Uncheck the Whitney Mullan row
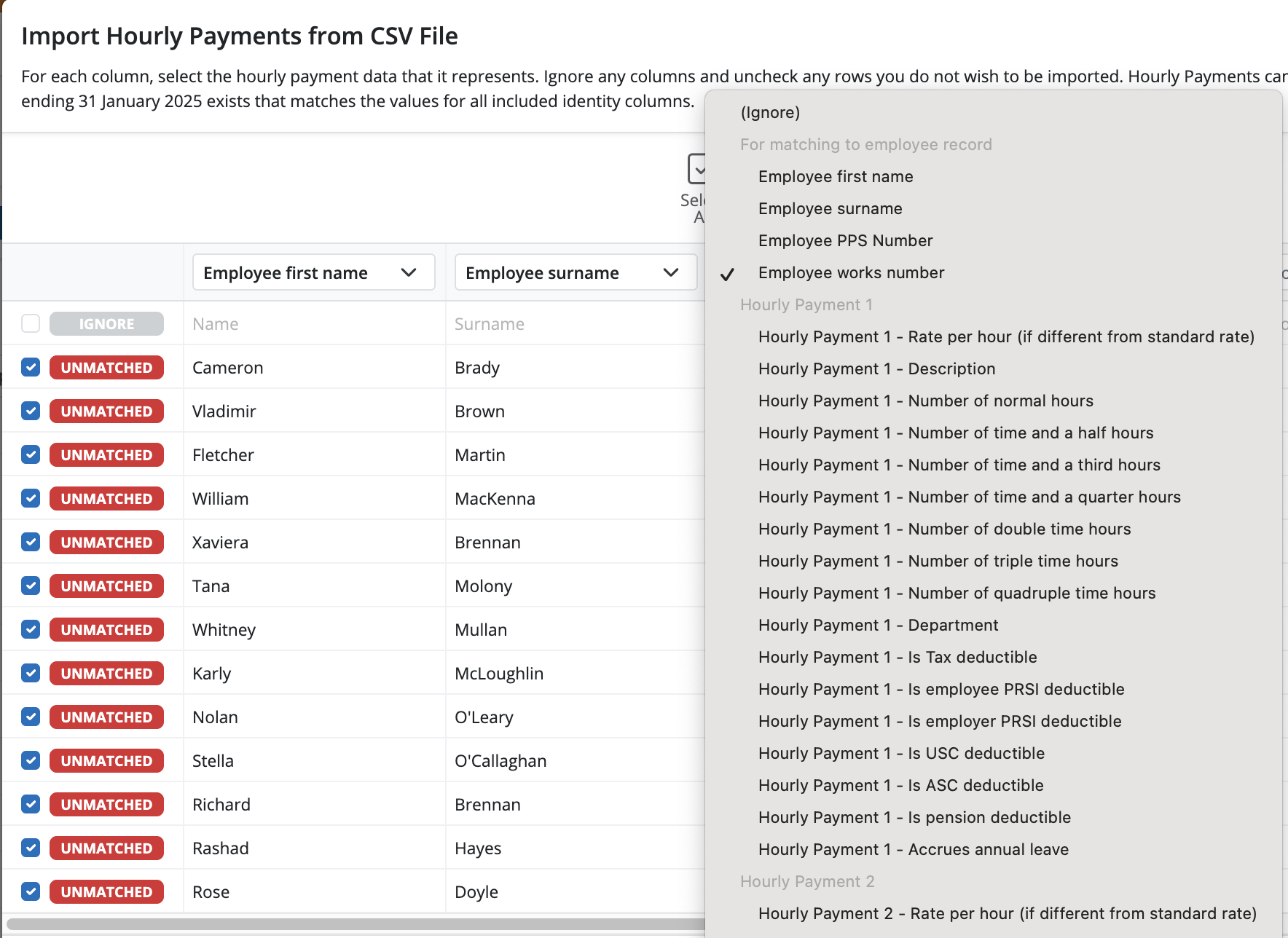 30,629
